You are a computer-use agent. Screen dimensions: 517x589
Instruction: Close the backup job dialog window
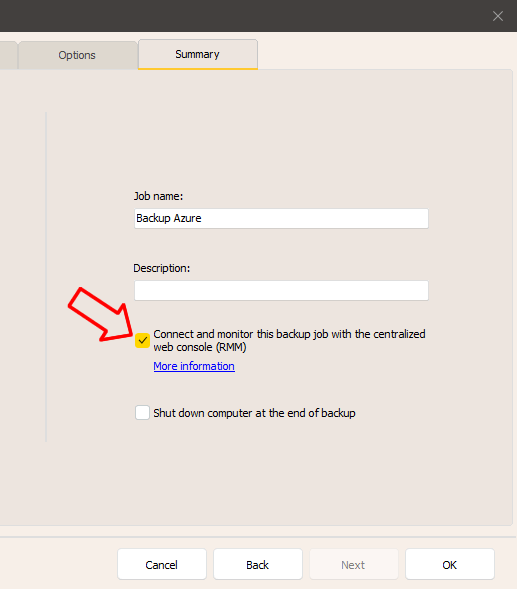[497, 16]
